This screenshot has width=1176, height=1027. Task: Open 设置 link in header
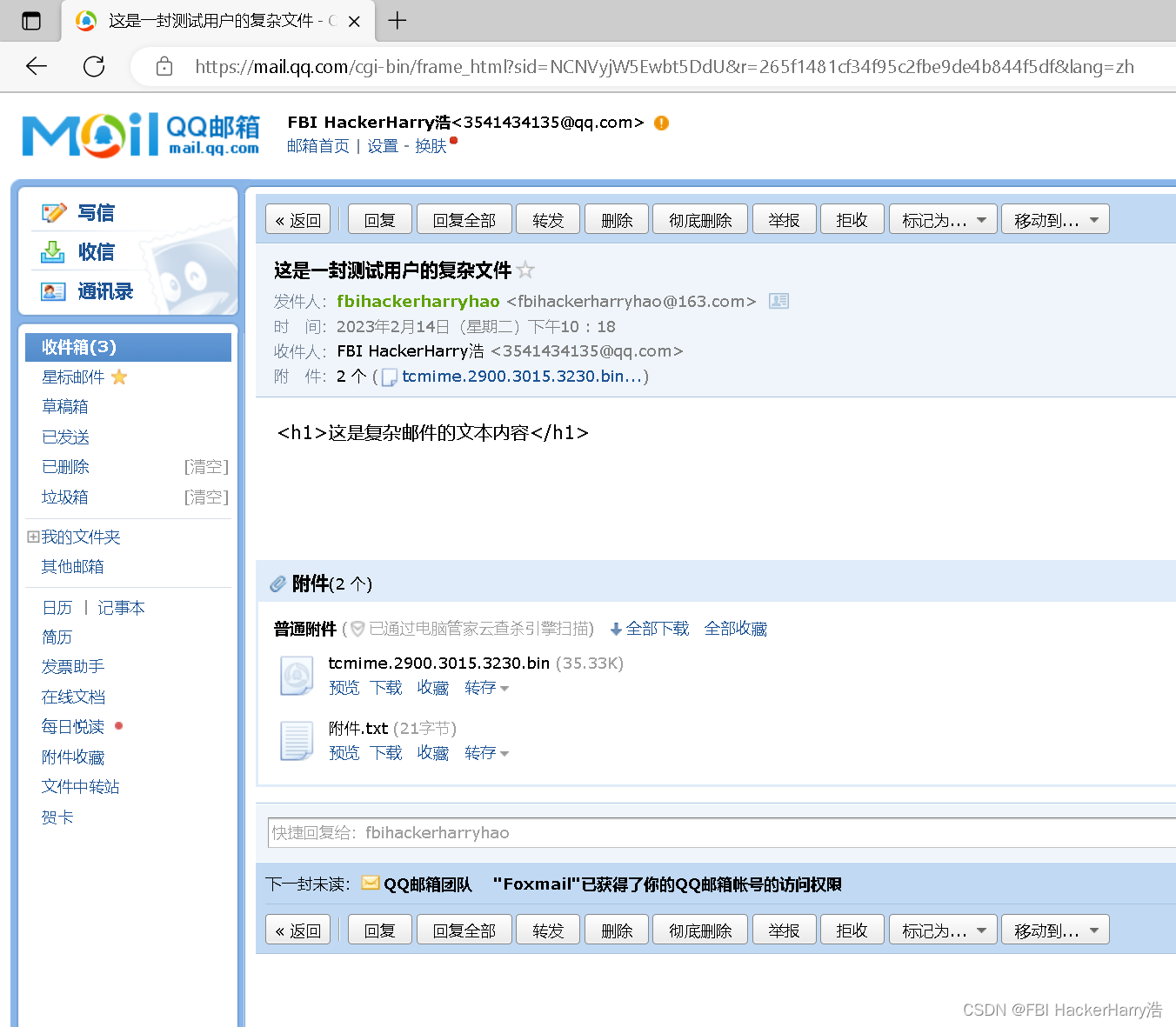tap(383, 145)
